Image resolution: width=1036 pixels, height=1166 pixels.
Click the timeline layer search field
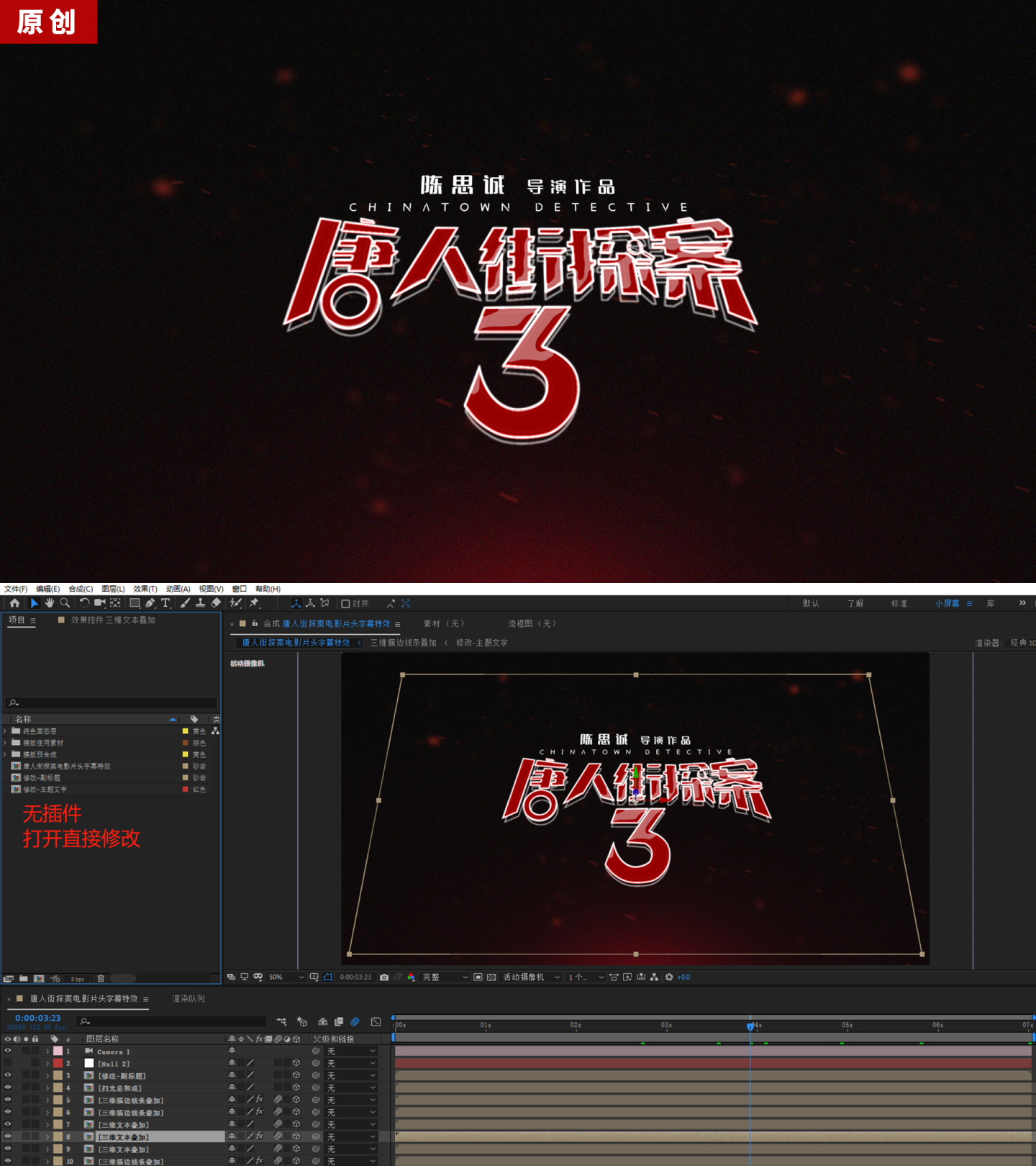tap(172, 1021)
